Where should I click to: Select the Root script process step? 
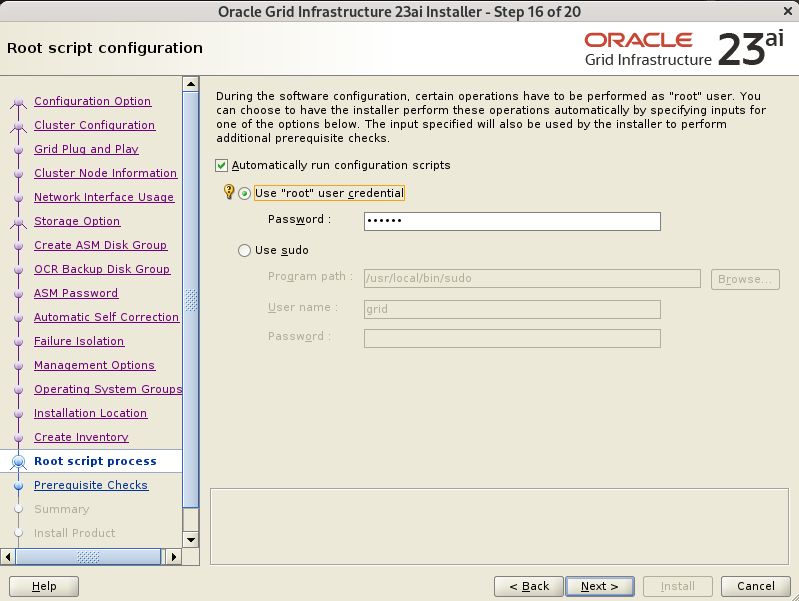coord(95,461)
